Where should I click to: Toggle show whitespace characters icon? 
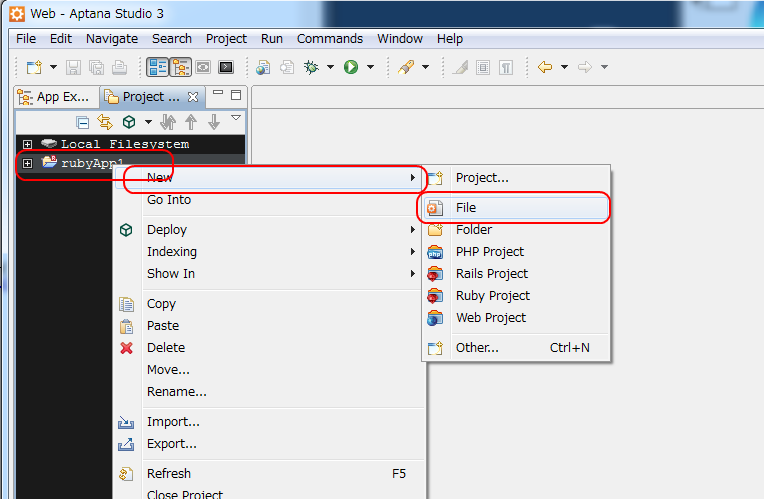[x=506, y=67]
